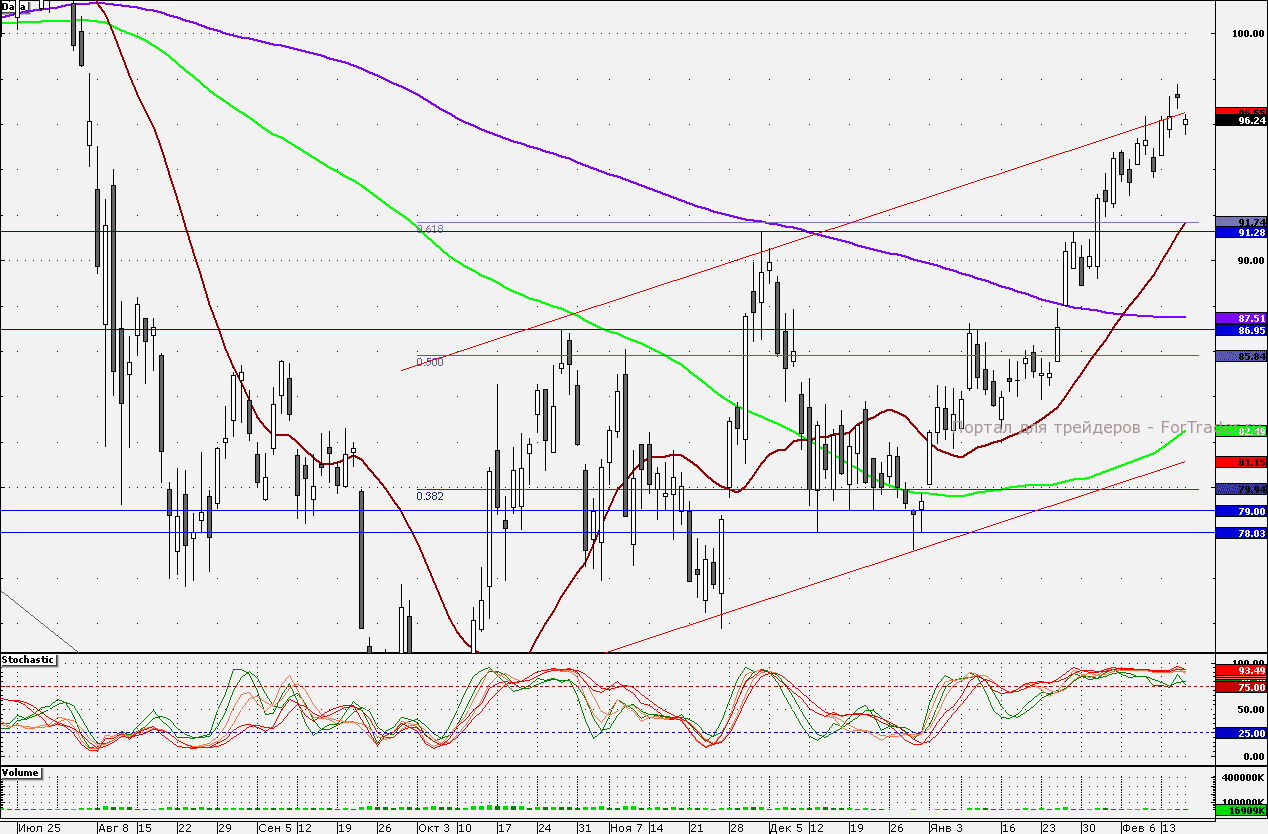This screenshot has height=834, width=1268.
Task: Select the blue 78.03 horizontal level tag
Action: click(1240, 534)
